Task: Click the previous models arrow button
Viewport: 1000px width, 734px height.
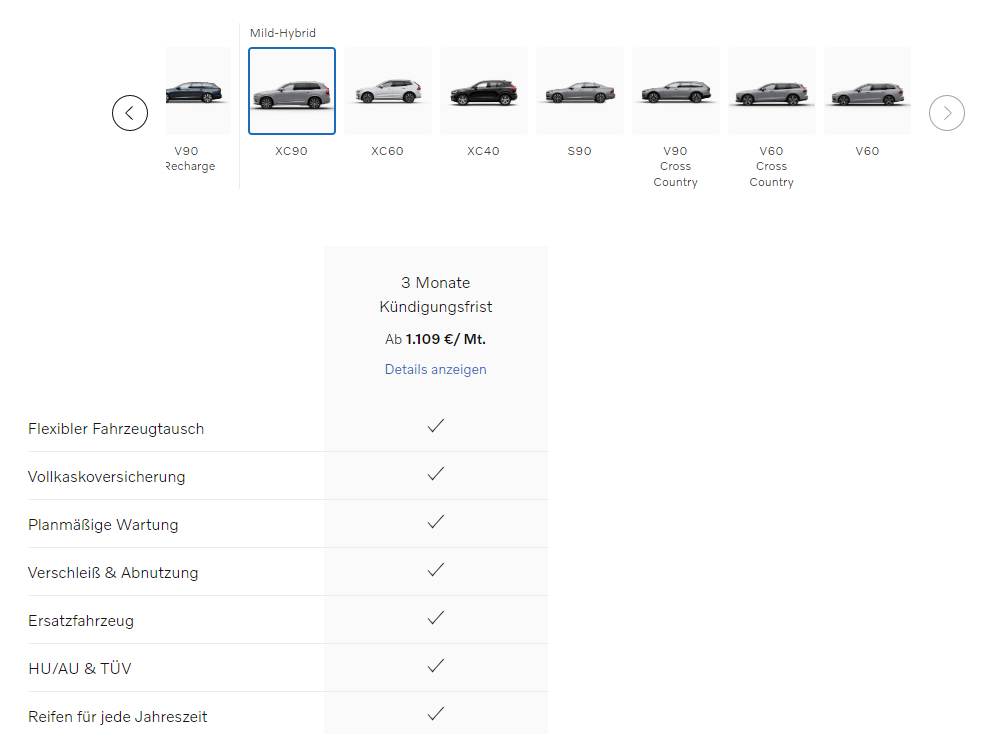Action: (130, 113)
